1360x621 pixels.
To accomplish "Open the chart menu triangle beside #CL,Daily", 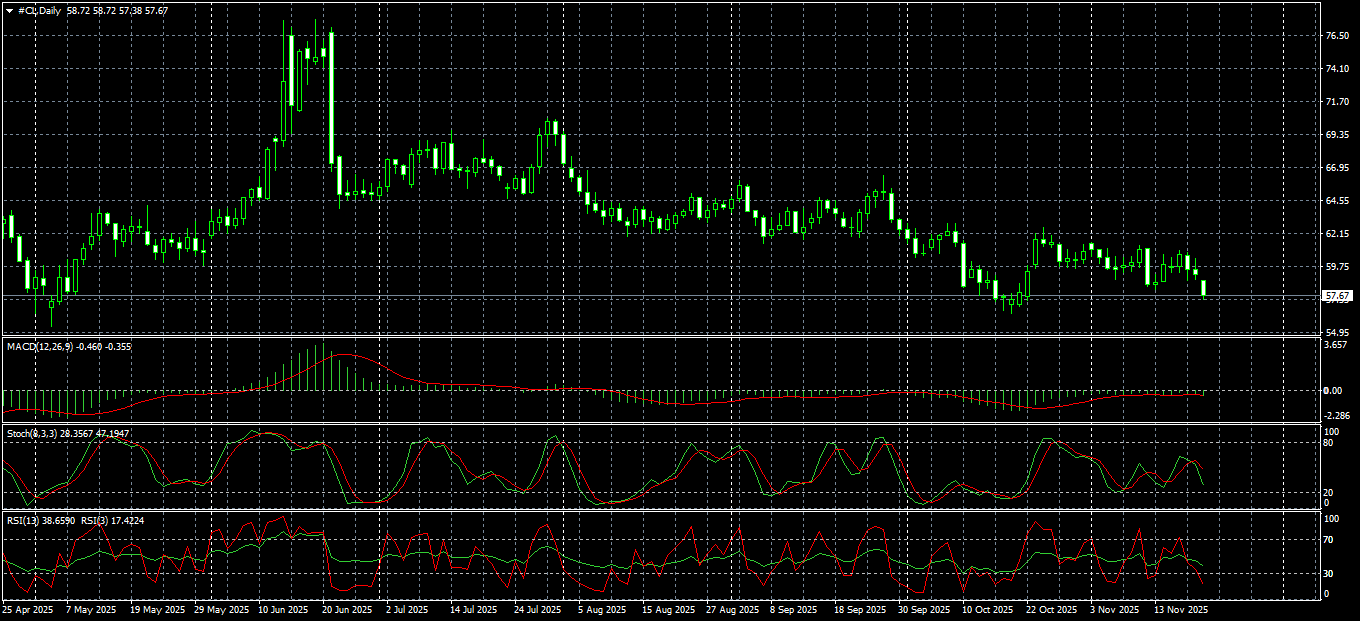I will [9, 10].
